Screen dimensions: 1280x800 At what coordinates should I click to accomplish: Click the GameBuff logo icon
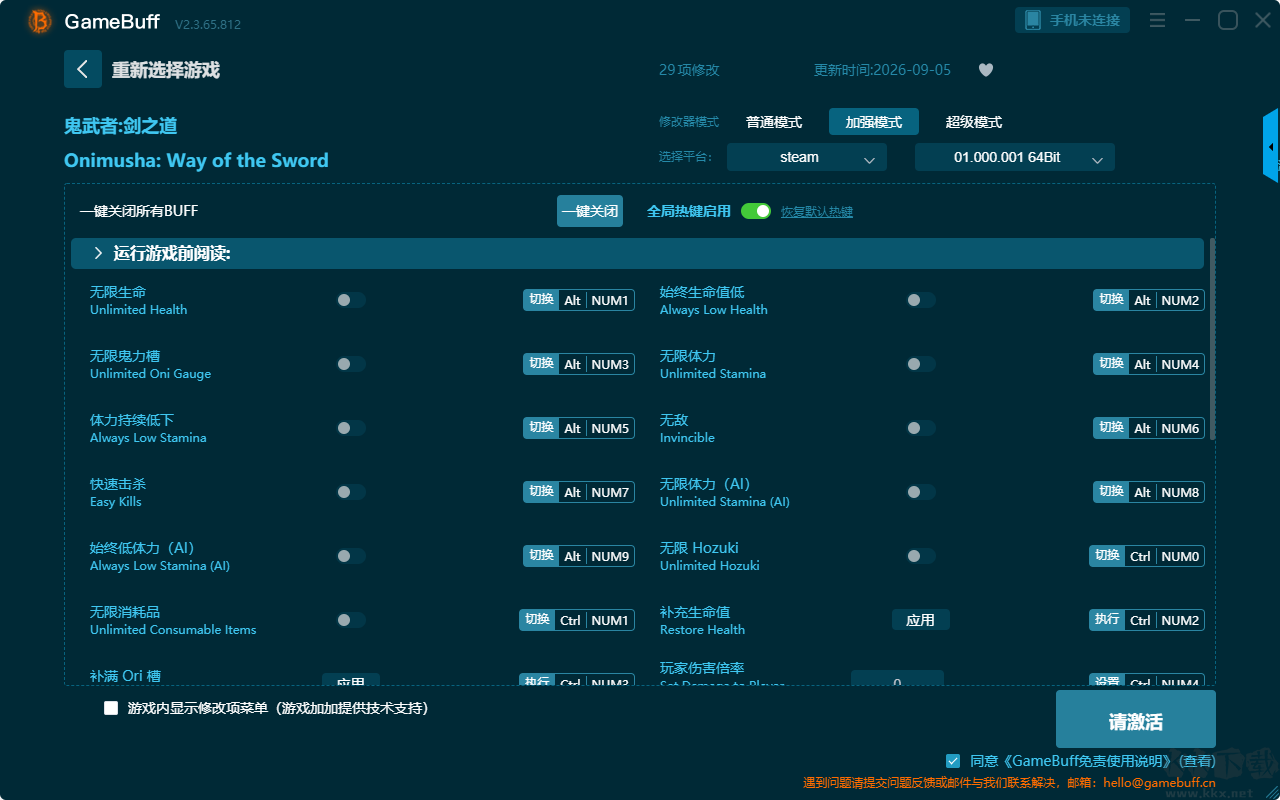tap(40, 21)
